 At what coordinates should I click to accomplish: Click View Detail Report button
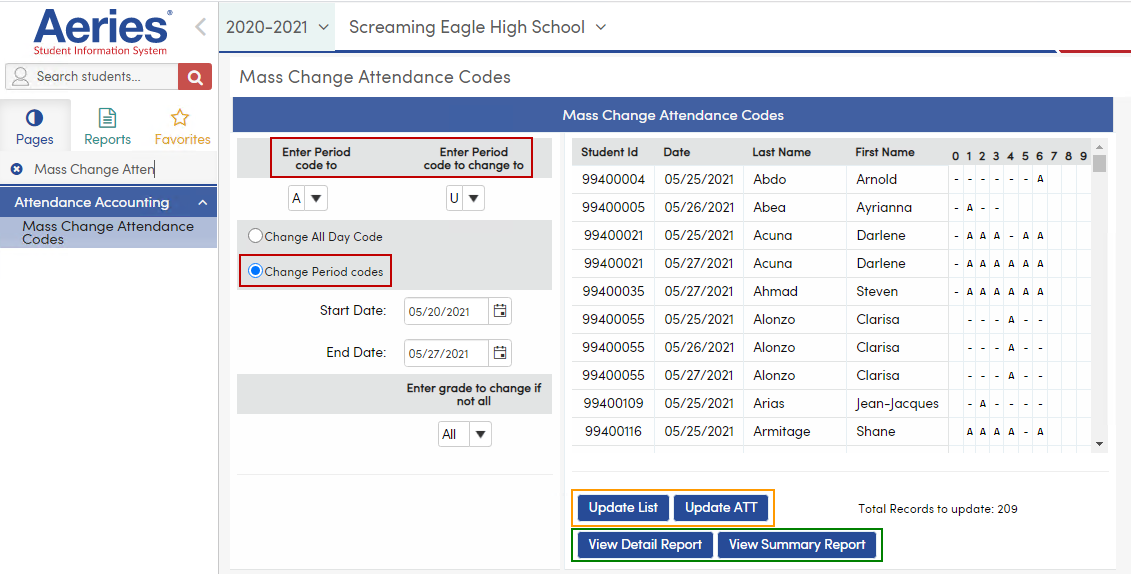click(645, 544)
